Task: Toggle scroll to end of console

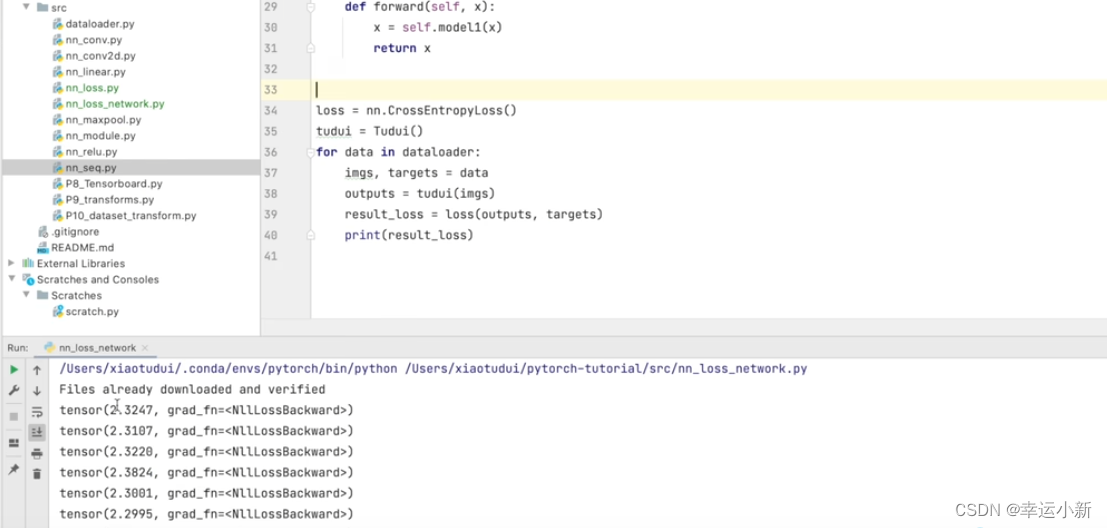Action: coord(37,432)
